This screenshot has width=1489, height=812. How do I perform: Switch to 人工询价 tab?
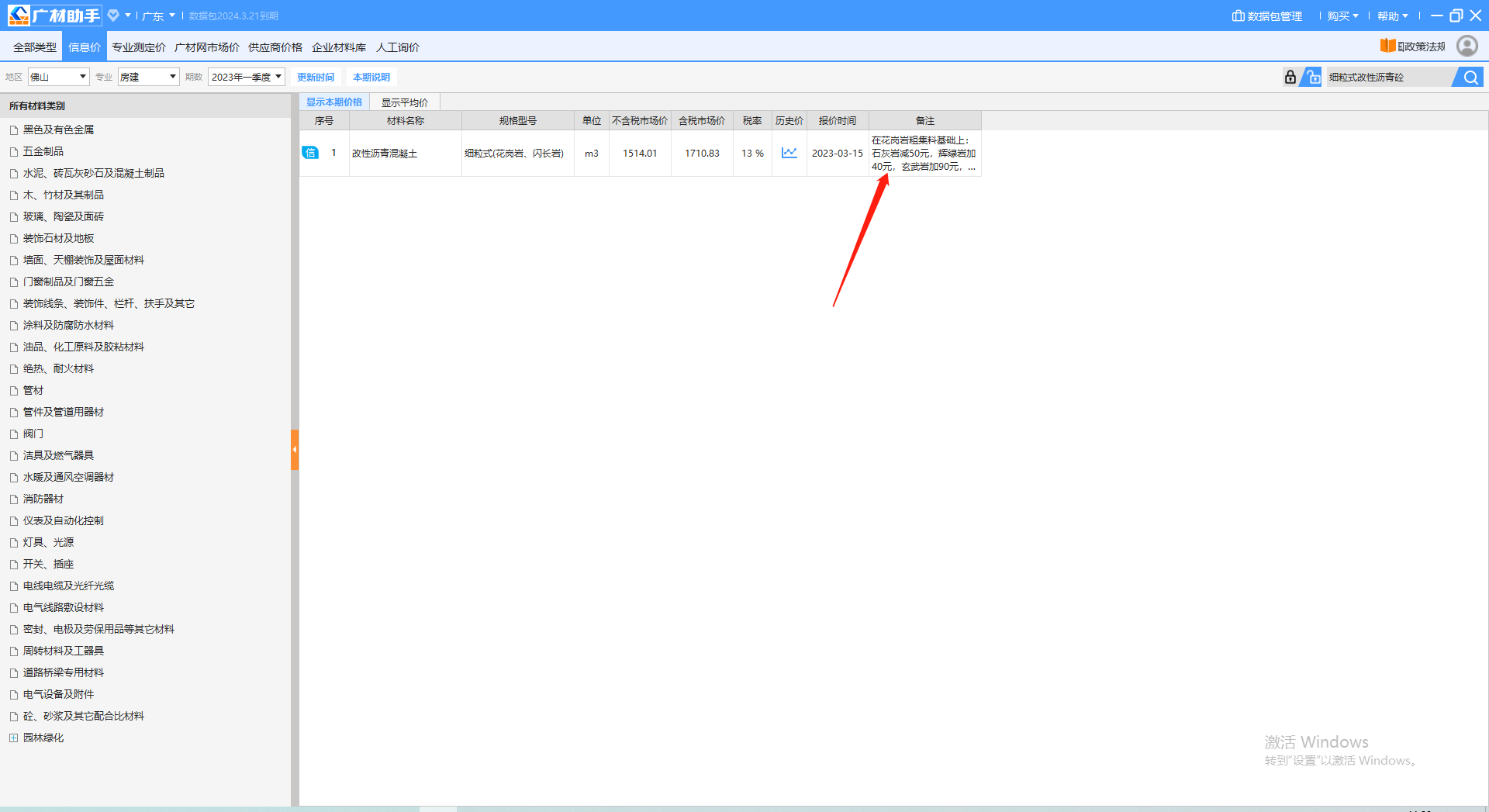[398, 47]
